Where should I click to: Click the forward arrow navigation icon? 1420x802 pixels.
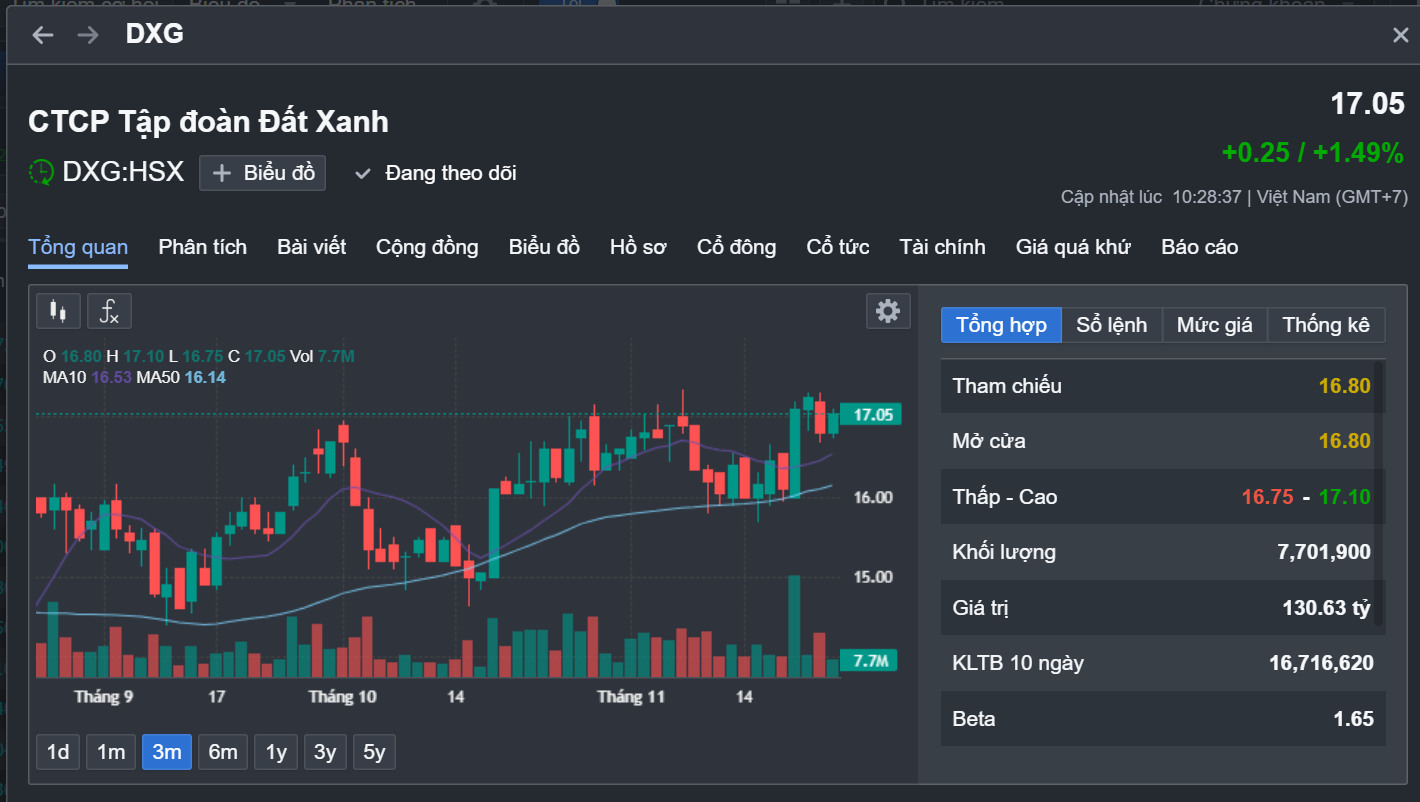pyautogui.click(x=88, y=35)
